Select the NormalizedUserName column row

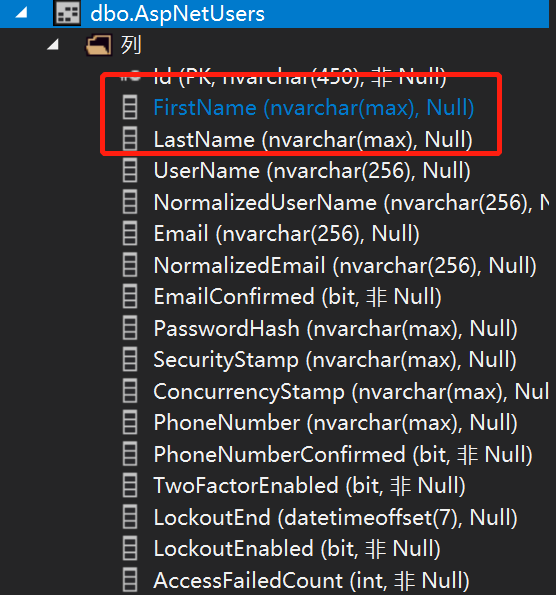point(351,202)
